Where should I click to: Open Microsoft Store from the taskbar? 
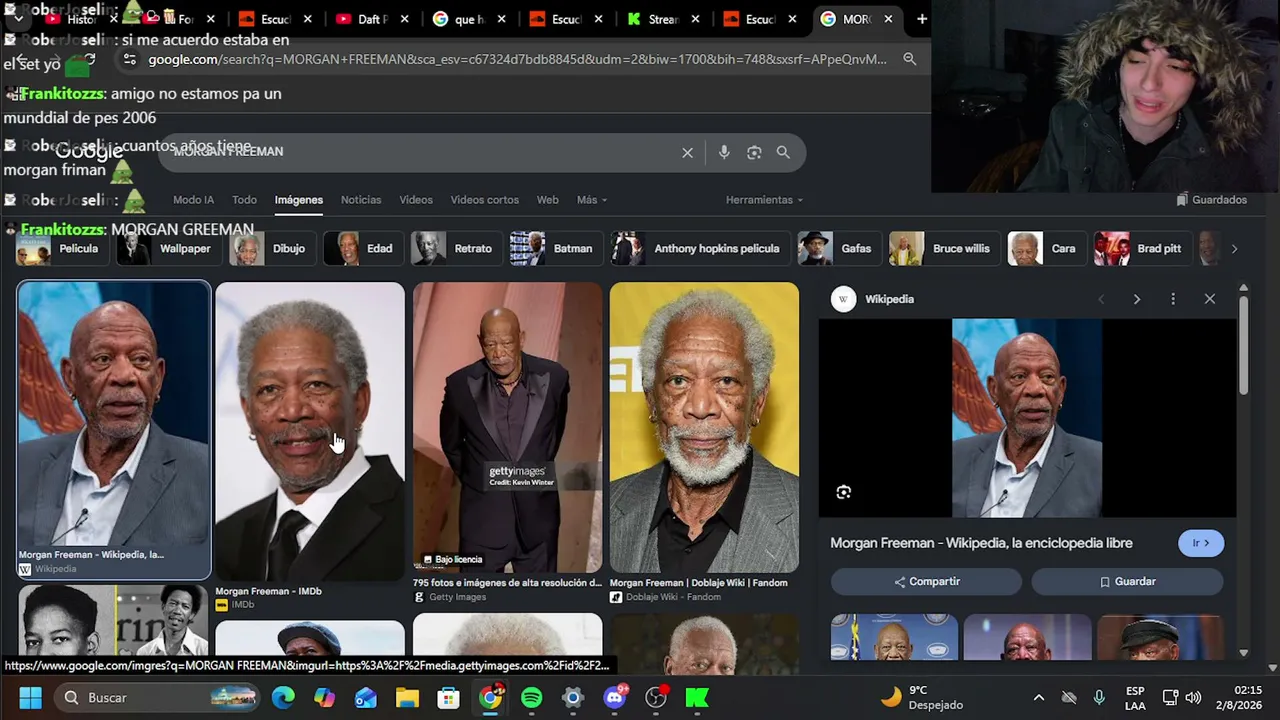448,697
